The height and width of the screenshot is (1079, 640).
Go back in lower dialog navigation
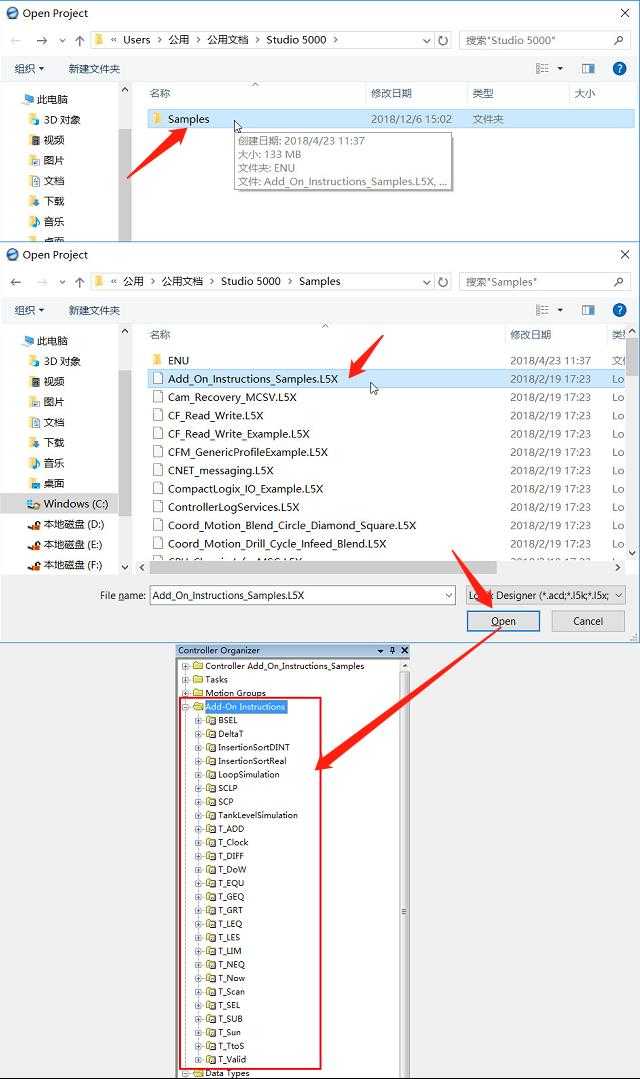click(17, 282)
